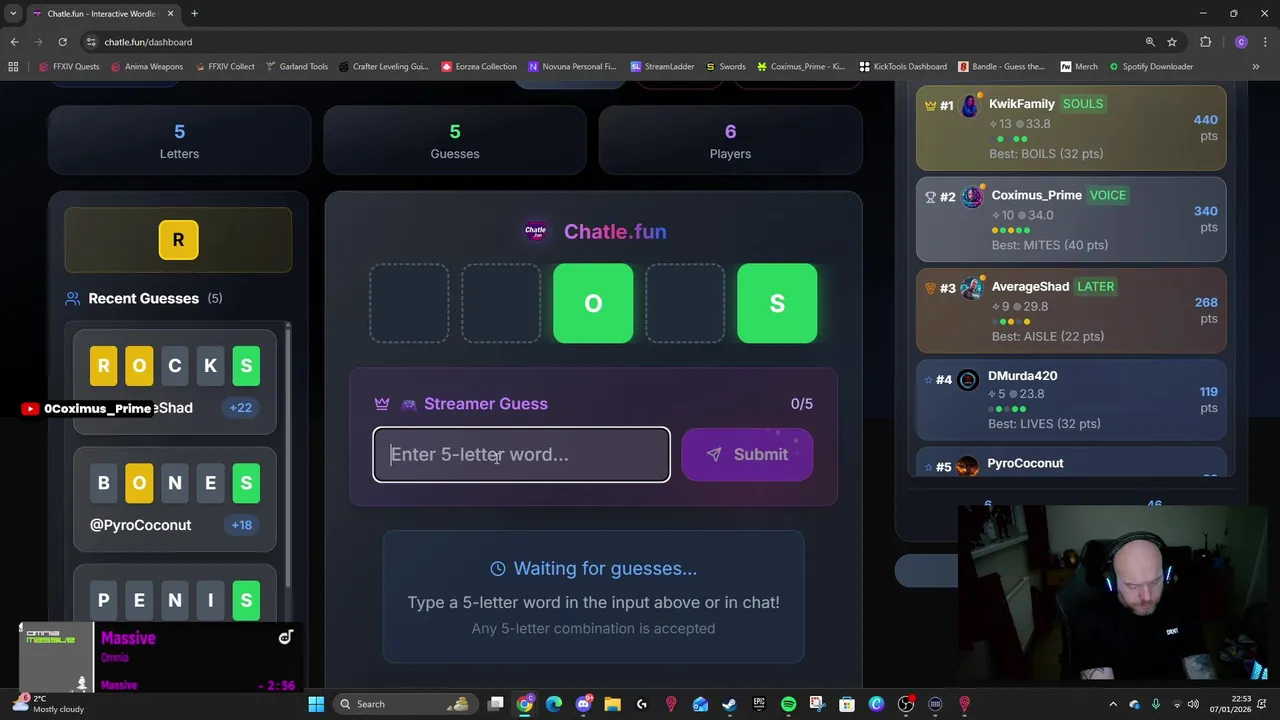Open a new browser tab
This screenshot has width=1280, height=720.
point(194,14)
